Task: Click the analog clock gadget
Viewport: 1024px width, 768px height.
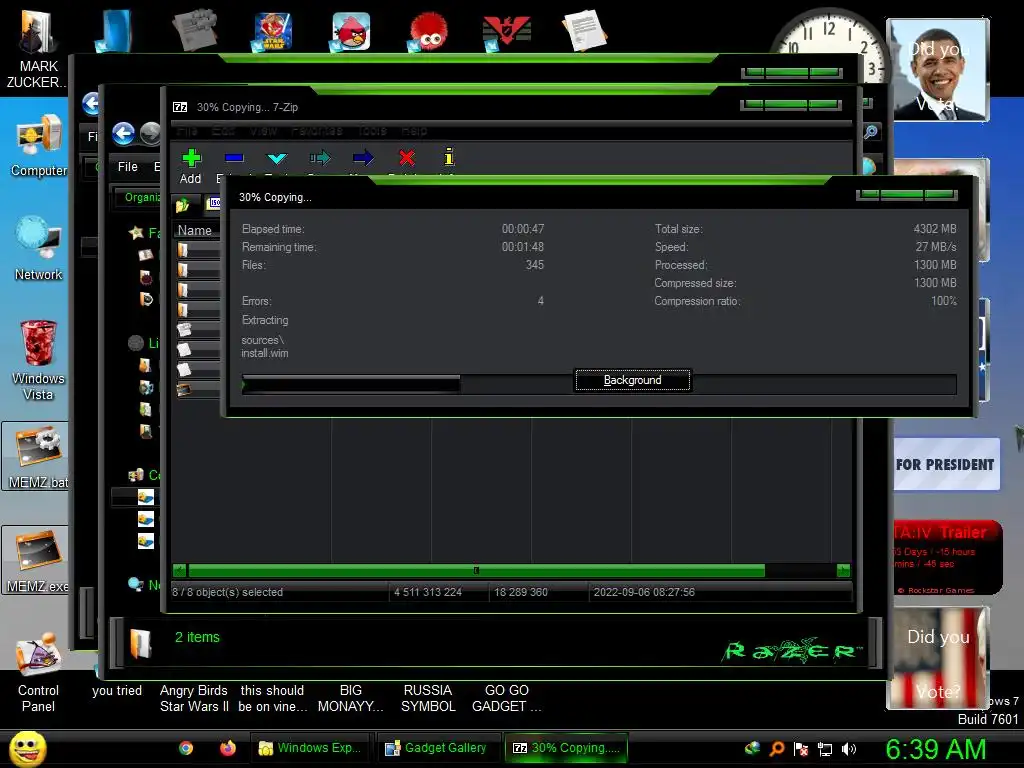Action: (828, 46)
